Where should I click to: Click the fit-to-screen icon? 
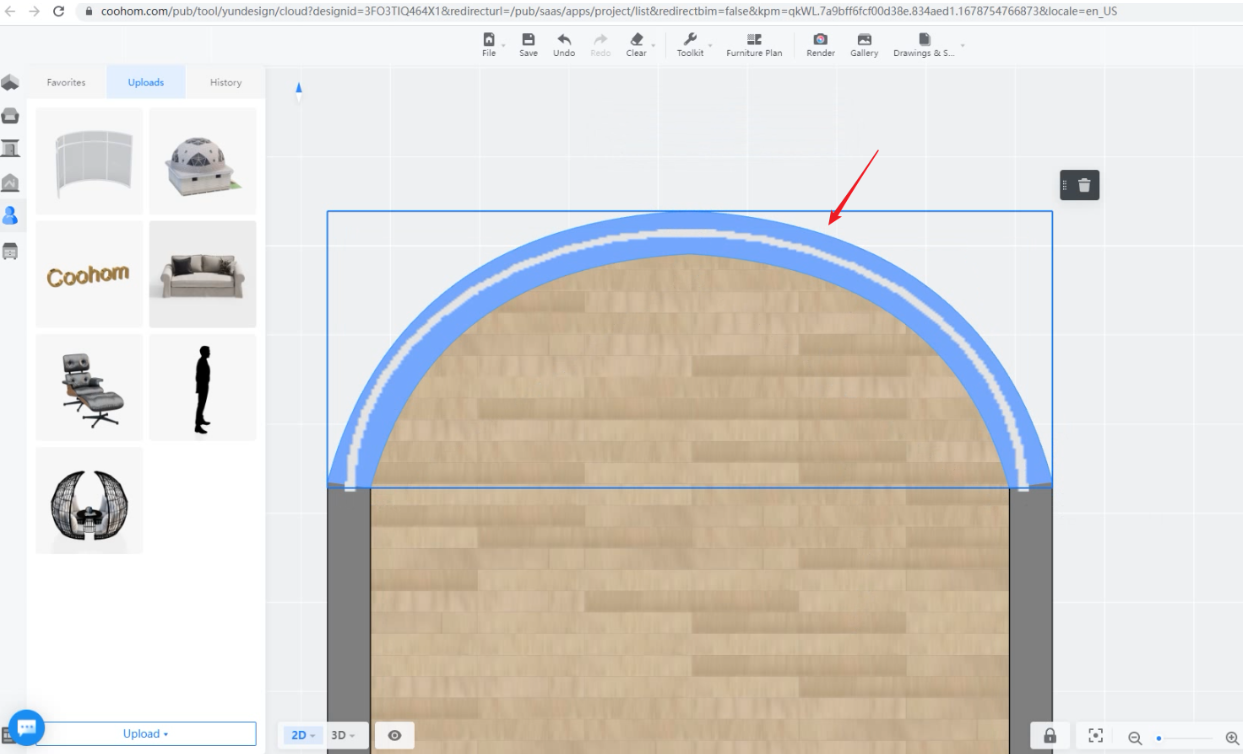[1096, 736]
